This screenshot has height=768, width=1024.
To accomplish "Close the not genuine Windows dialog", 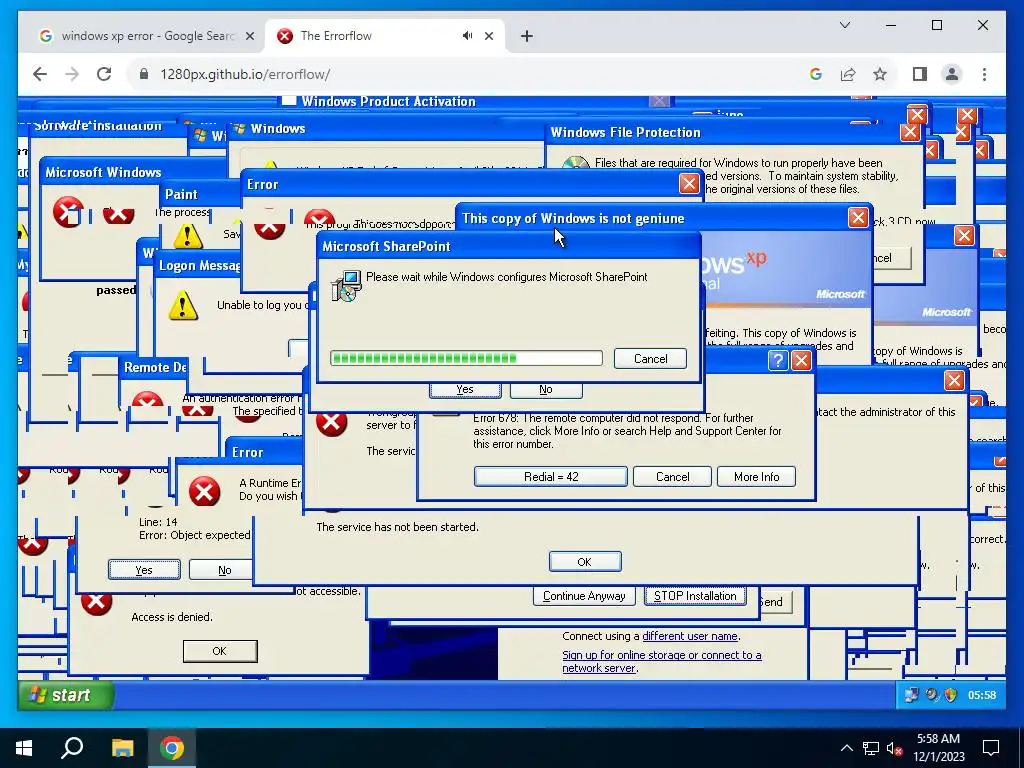I will click(x=857, y=217).
